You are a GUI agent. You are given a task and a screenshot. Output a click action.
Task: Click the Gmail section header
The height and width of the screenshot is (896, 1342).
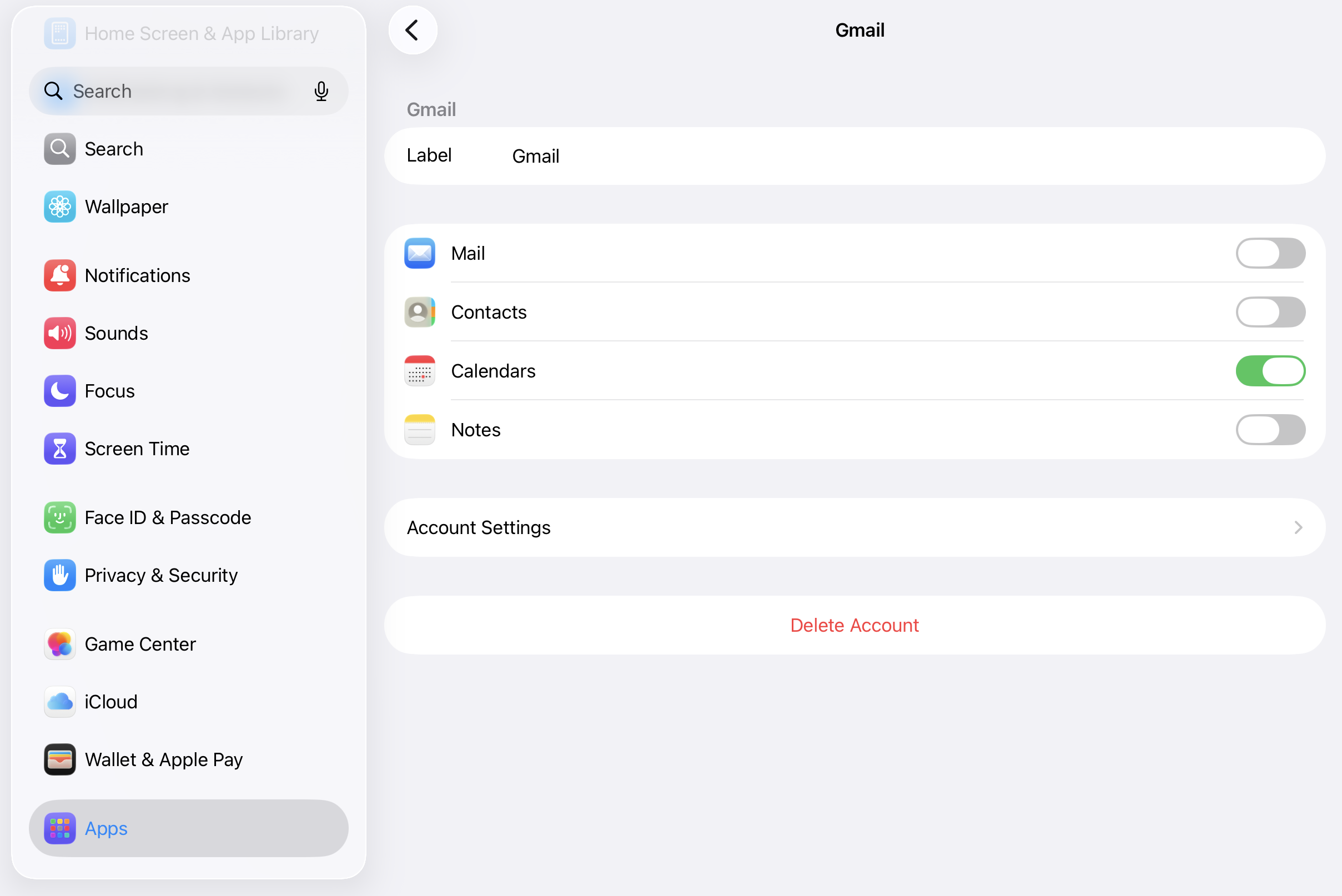coord(431,110)
